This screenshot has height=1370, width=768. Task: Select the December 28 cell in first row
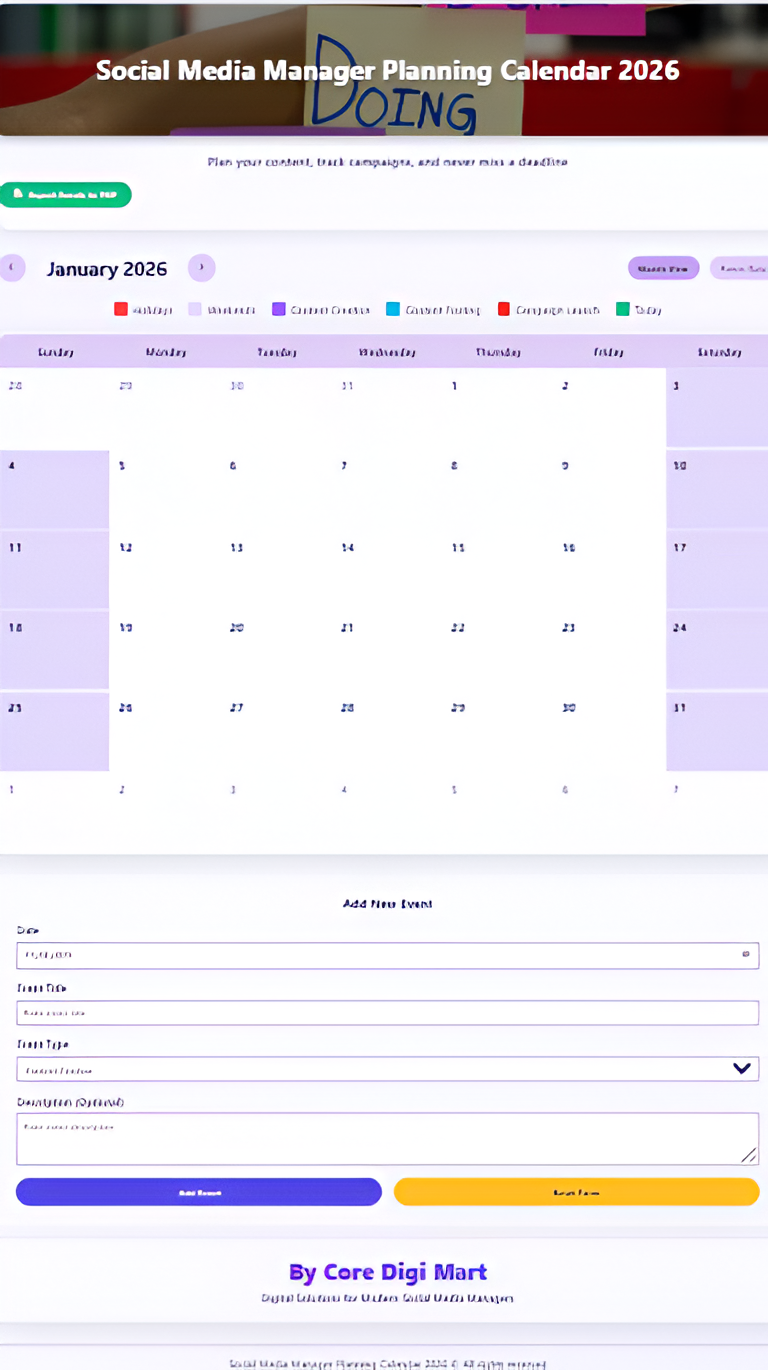54,408
